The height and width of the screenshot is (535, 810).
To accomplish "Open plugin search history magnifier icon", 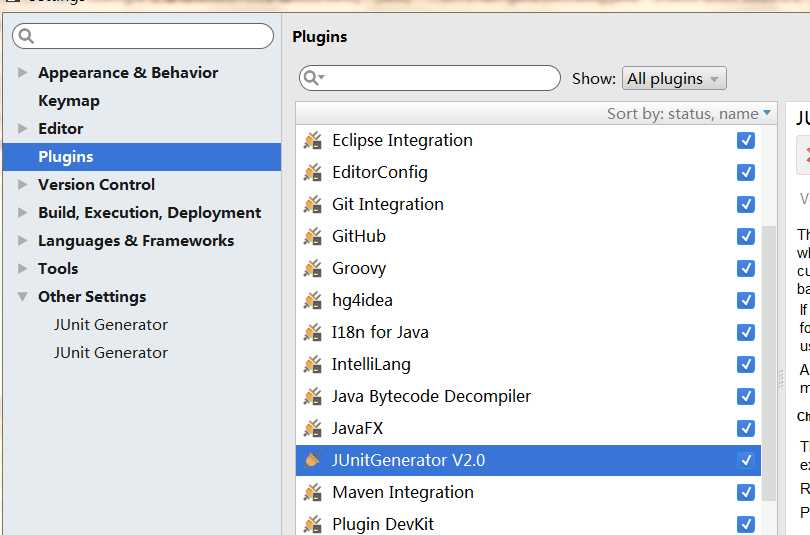I will point(313,78).
